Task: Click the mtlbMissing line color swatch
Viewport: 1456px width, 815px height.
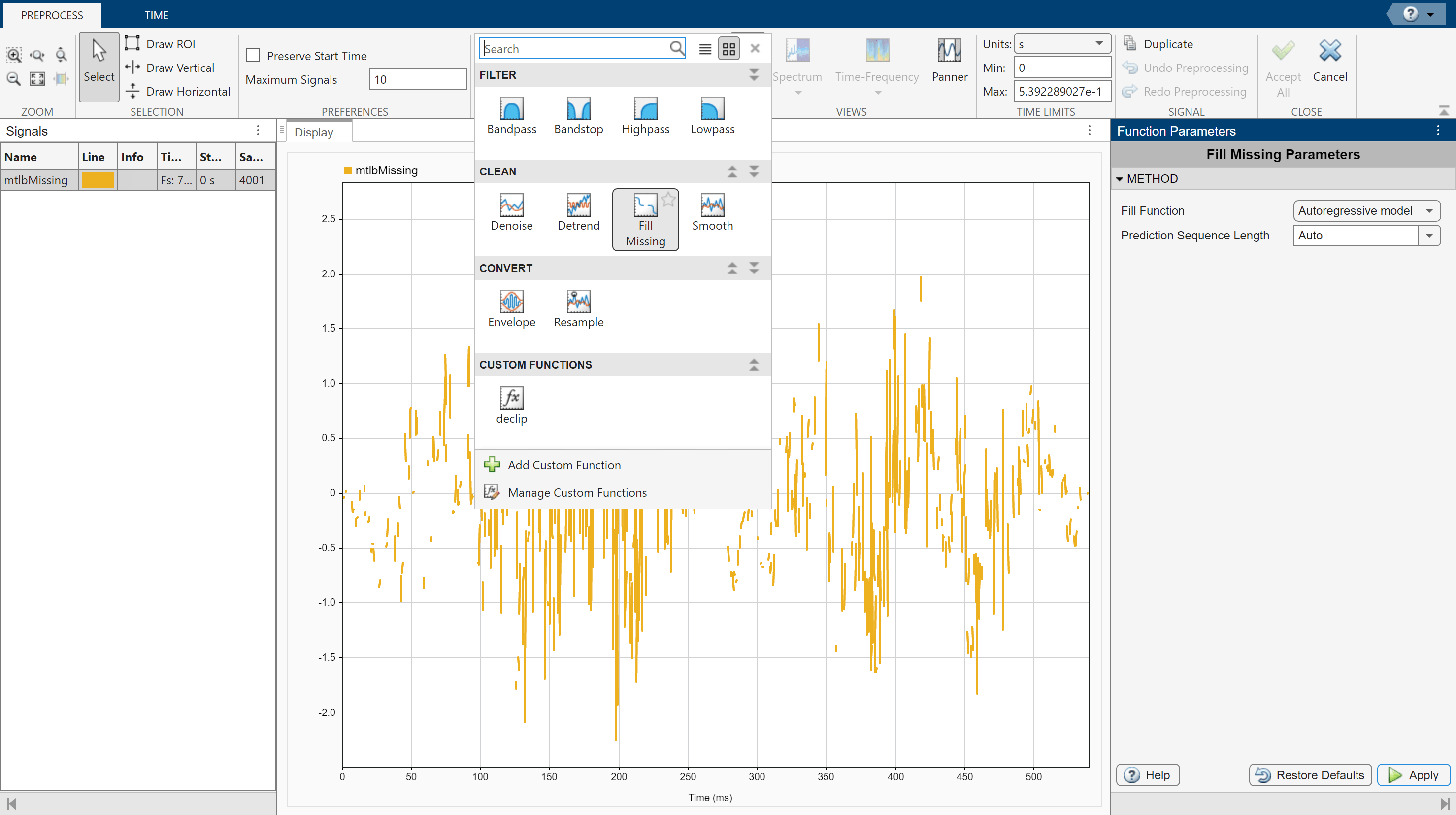Action: 98,180
